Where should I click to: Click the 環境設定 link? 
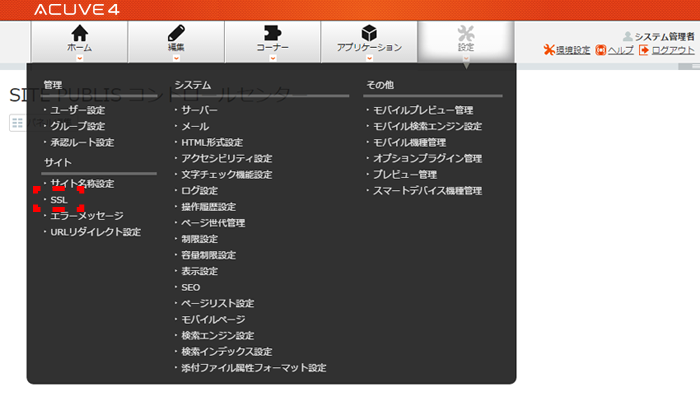[573, 50]
